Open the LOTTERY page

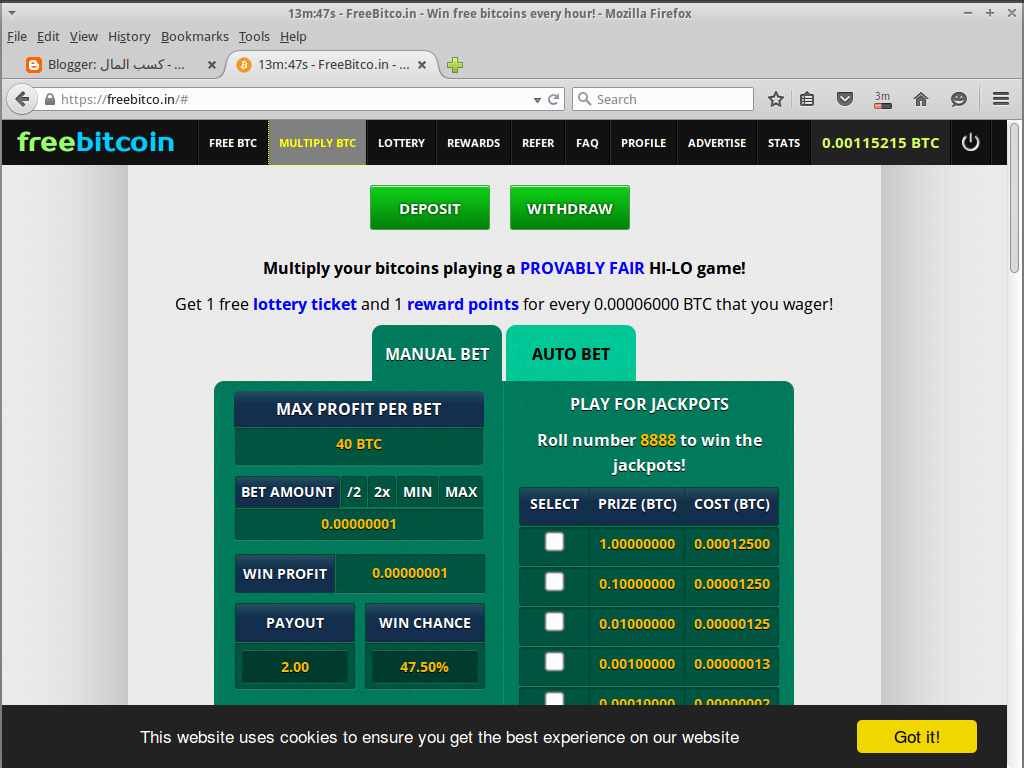(x=401, y=142)
